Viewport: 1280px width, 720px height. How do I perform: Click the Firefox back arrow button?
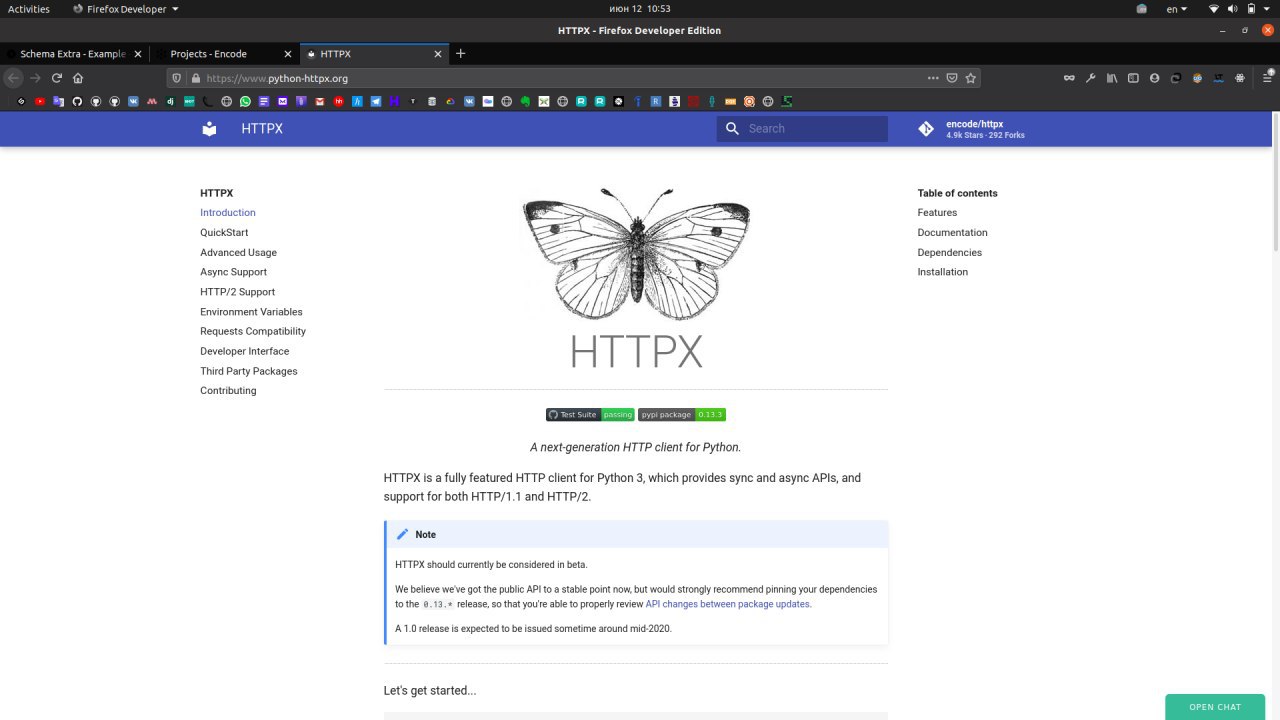[x=13, y=77]
